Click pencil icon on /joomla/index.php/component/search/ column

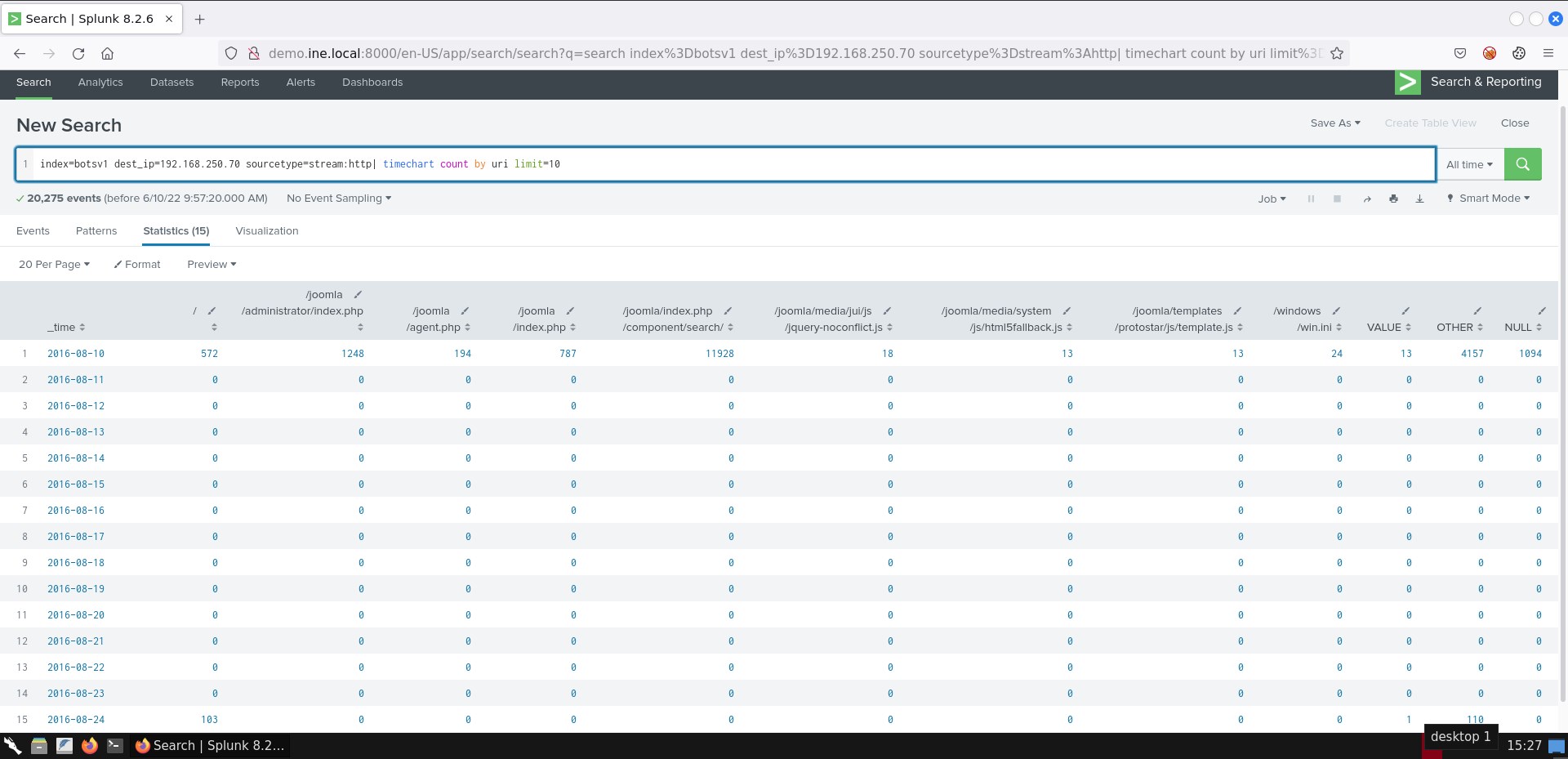tap(728, 311)
